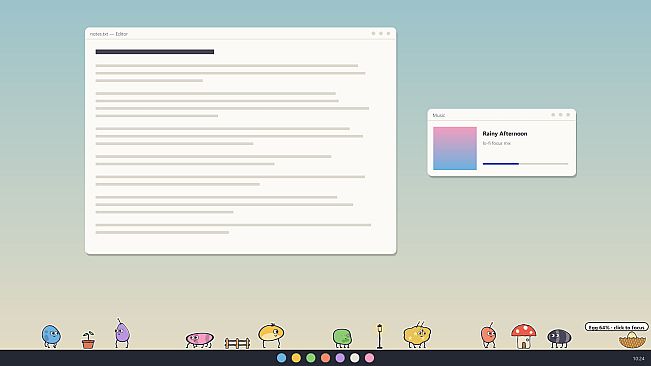Screen dimensions: 651x366
Task: Click the egg progress focus bubble
Action: click(x=617, y=327)
